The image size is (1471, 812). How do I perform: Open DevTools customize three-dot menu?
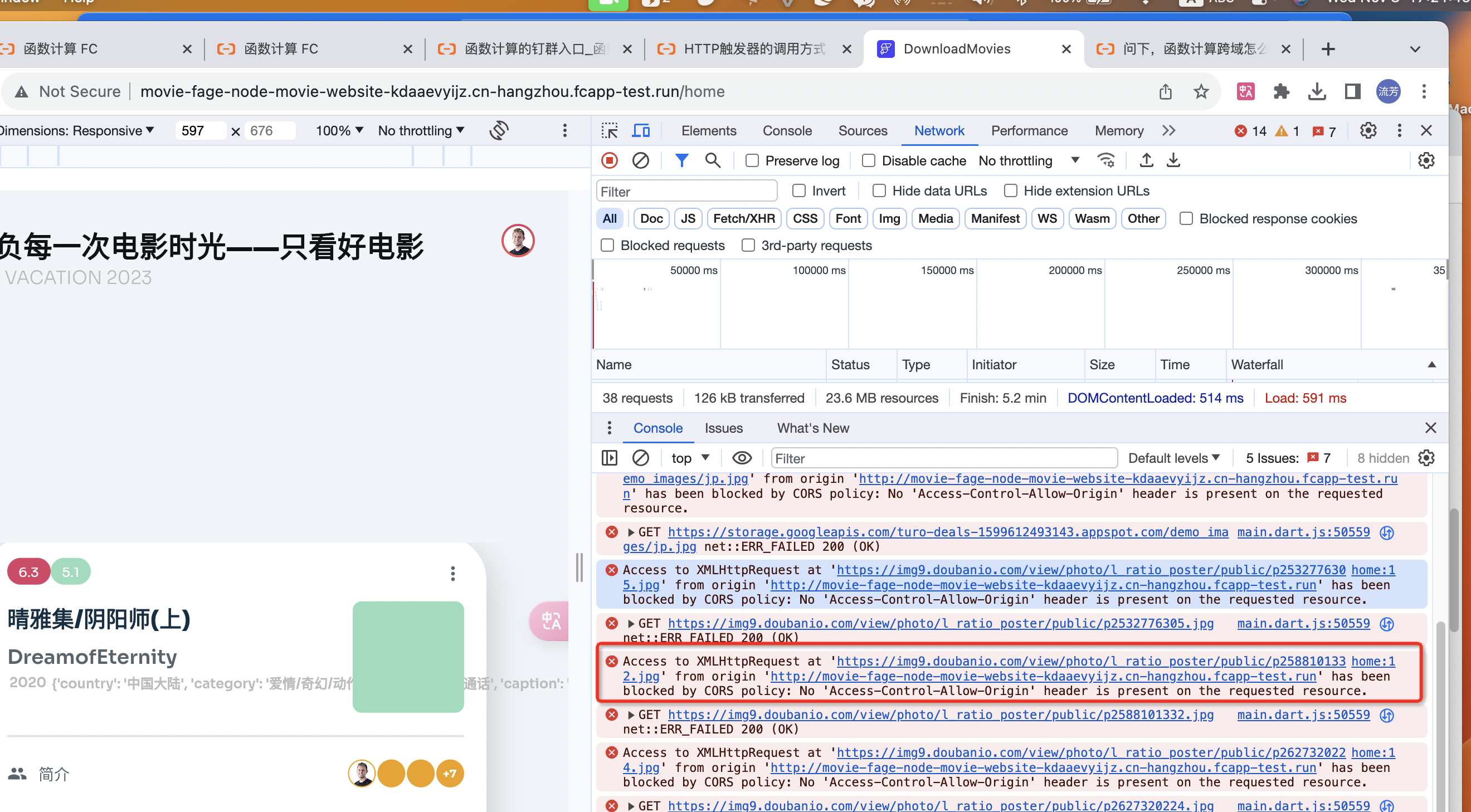point(1399,131)
